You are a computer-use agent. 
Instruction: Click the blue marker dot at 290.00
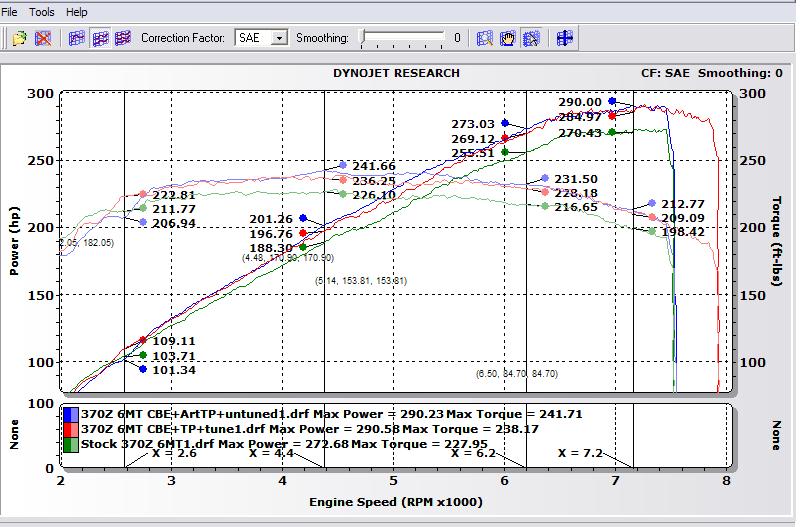click(x=612, y=102)
